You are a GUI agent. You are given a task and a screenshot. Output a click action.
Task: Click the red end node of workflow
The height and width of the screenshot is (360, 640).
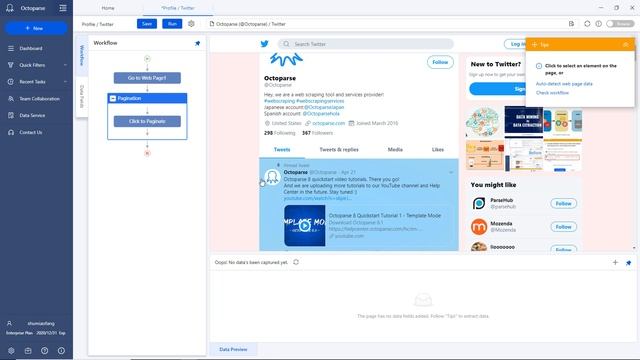click(x=147, y=153)
